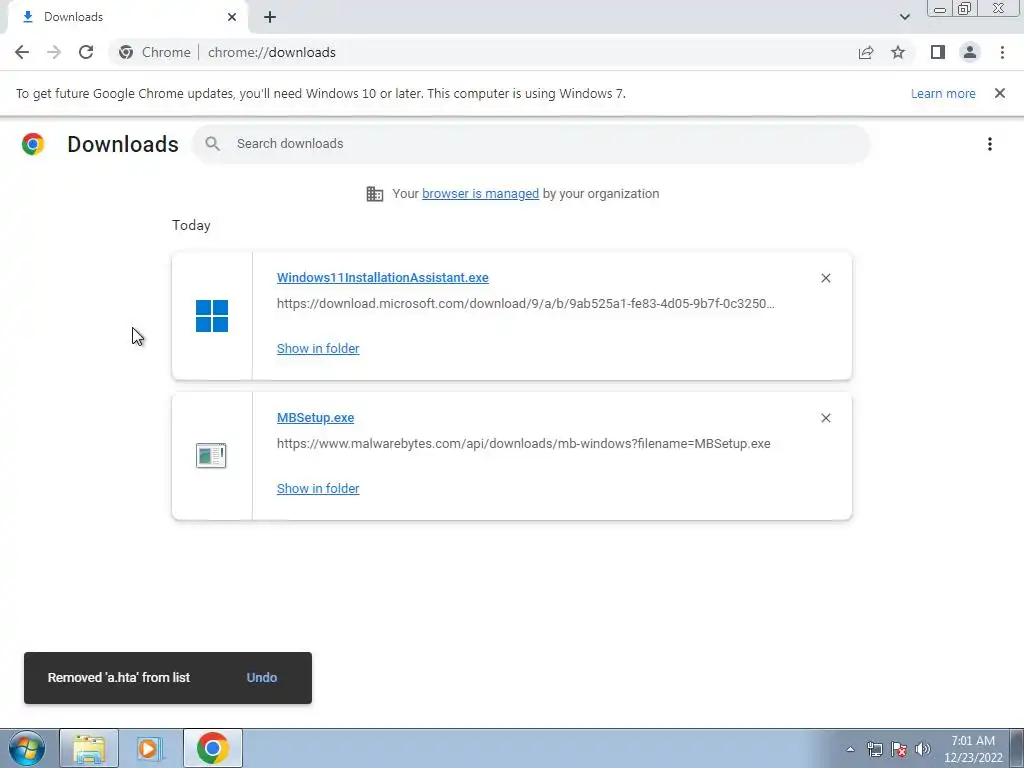Go back using the browser back arrow
This screenshot has height=768, width=1024.
[22, 52]
